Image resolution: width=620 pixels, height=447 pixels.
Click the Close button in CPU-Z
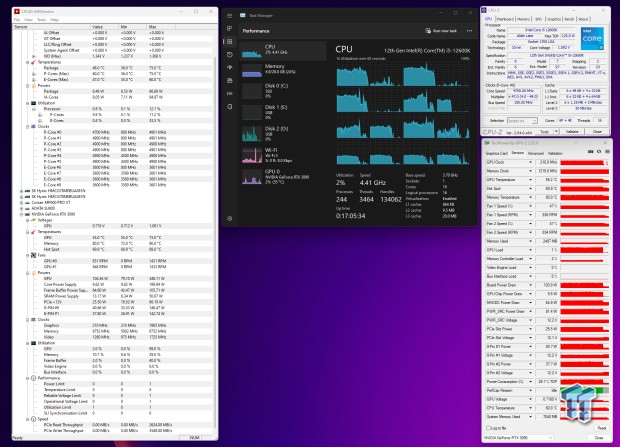597,131
